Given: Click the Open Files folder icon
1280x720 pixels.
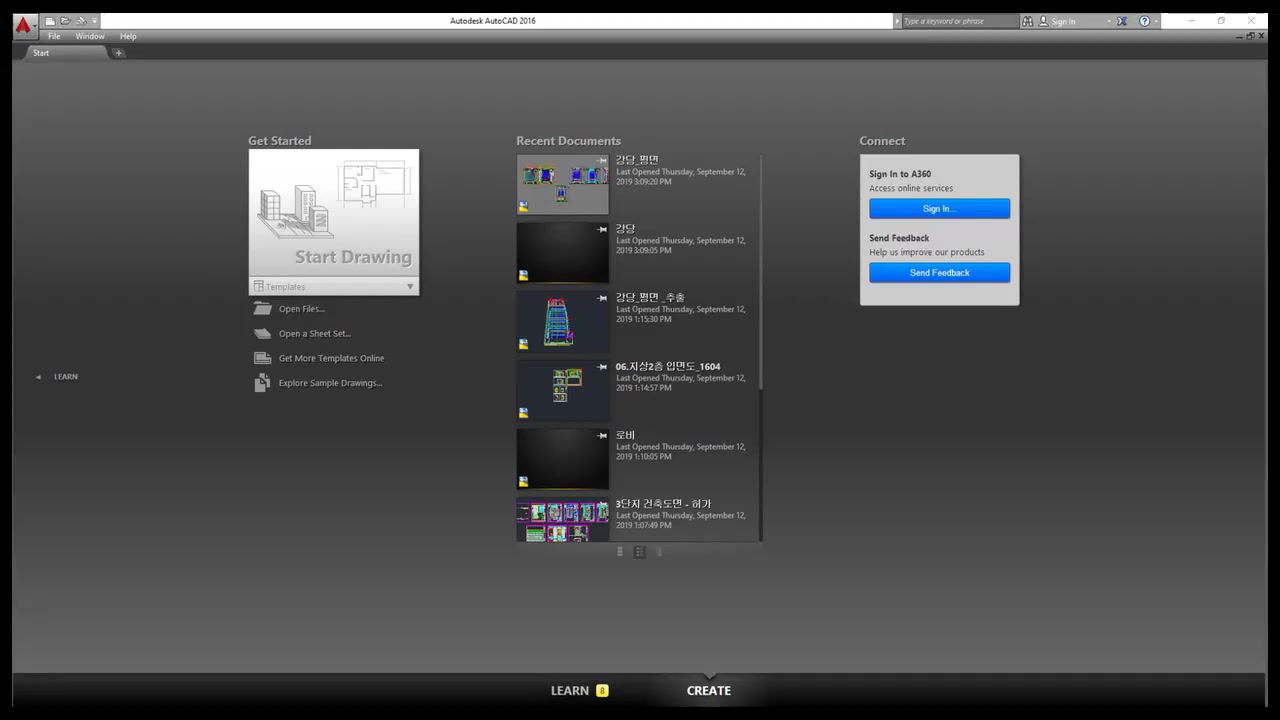Looking at the screenshot, I should [262, 309].
